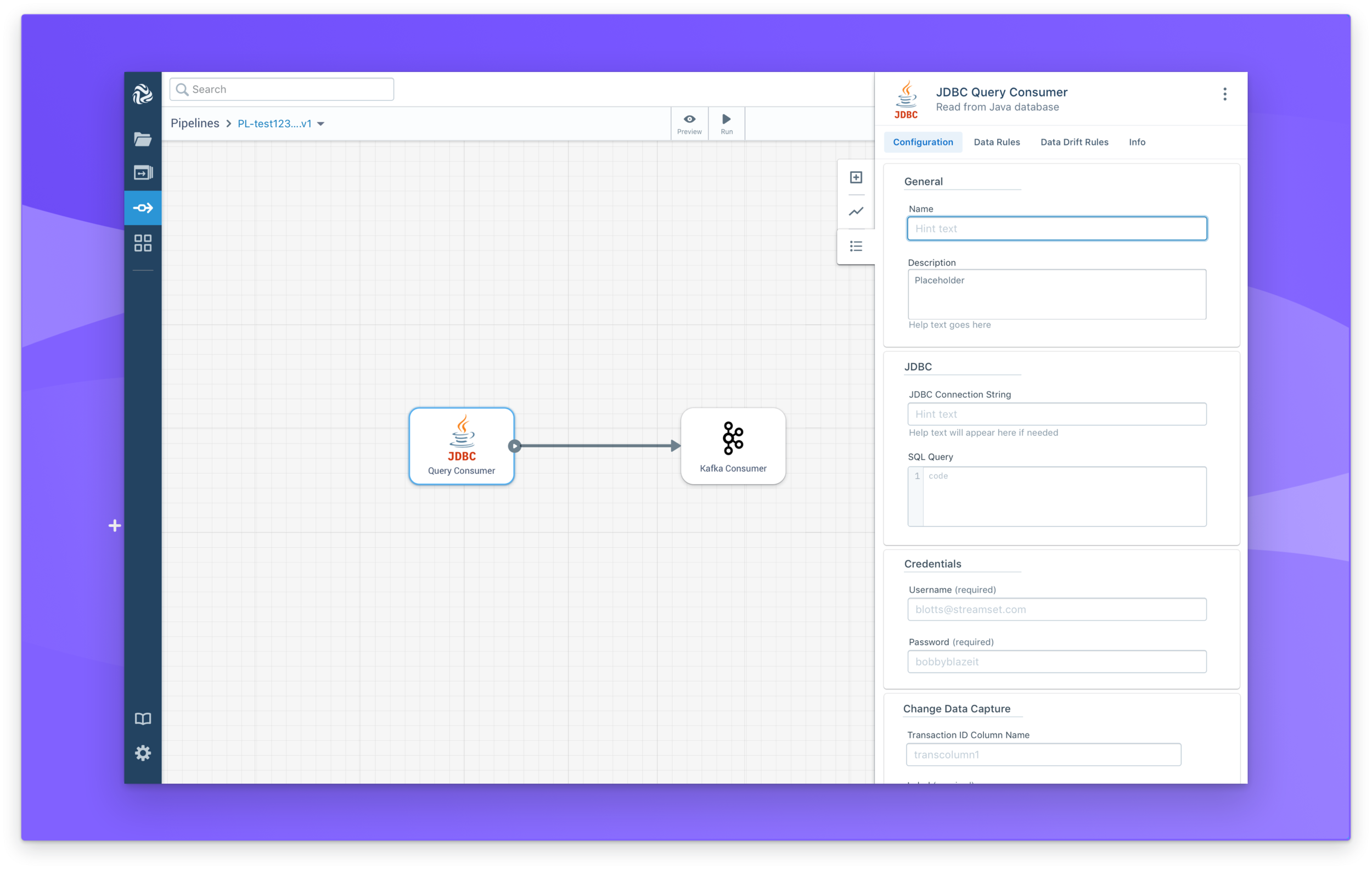This screenshot has width=1372, height=869.
Task: Open the Info tab
Action: 1137,142
